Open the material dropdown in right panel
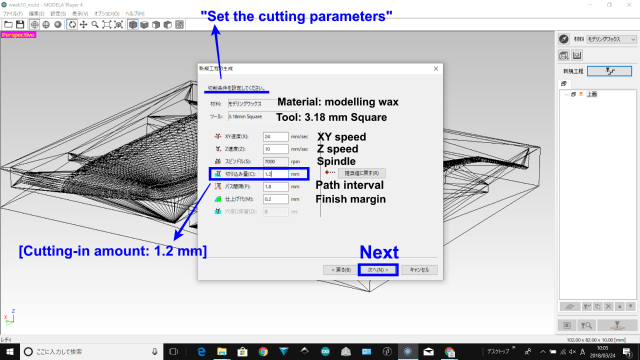Screen dimensions: 640x360 tap(611, 39)
